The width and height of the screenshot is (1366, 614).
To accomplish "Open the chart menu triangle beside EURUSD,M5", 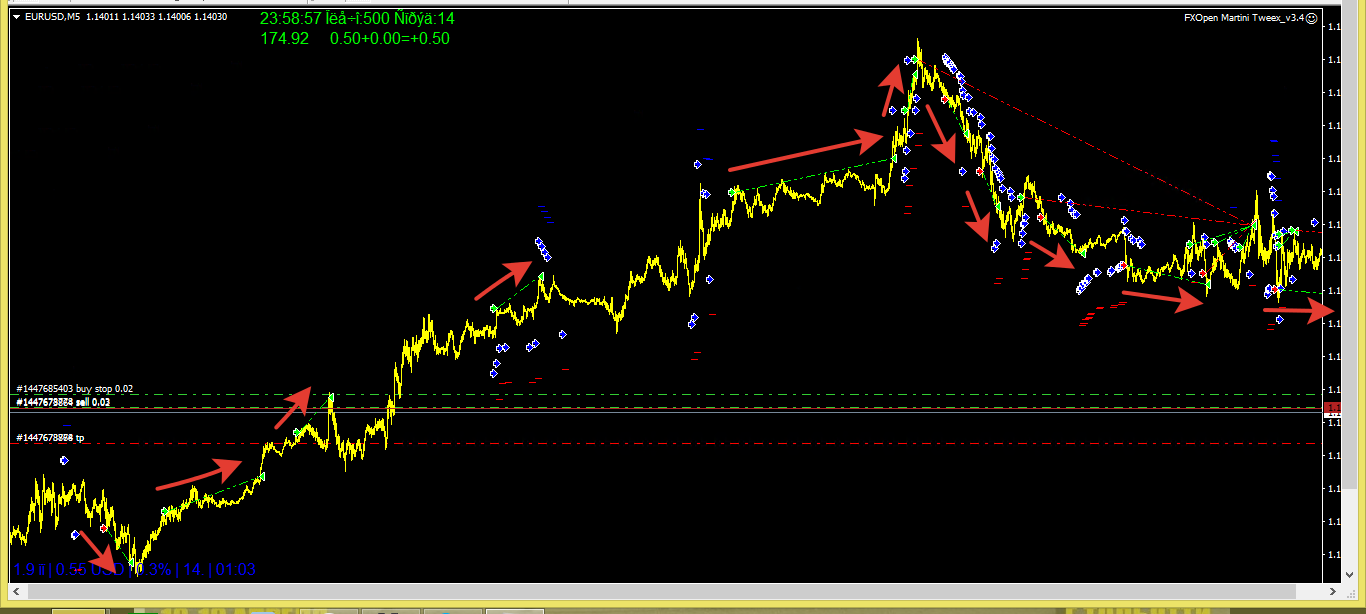I will tap(16, 17).
